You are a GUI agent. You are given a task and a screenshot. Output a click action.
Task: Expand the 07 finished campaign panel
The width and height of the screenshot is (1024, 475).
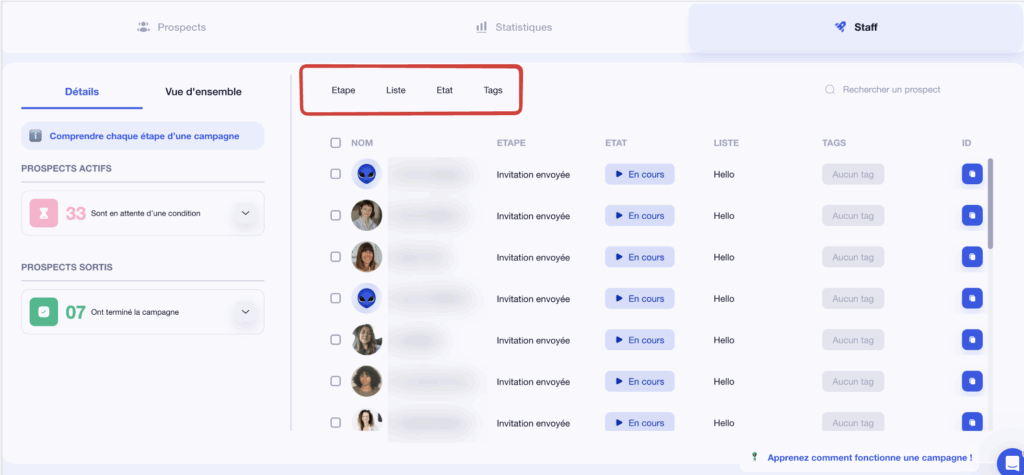tap(246, 312)
